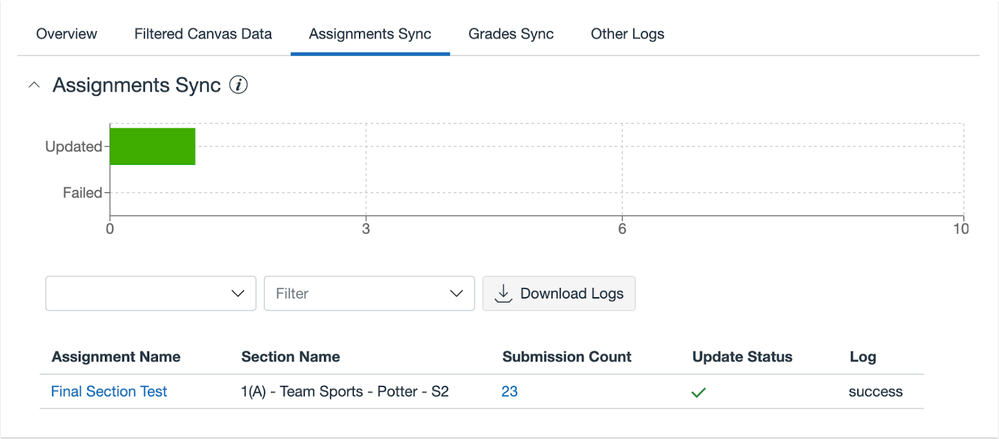Open the empty dropdown left of Filter
999x439 pixels.
click(150, 293)
